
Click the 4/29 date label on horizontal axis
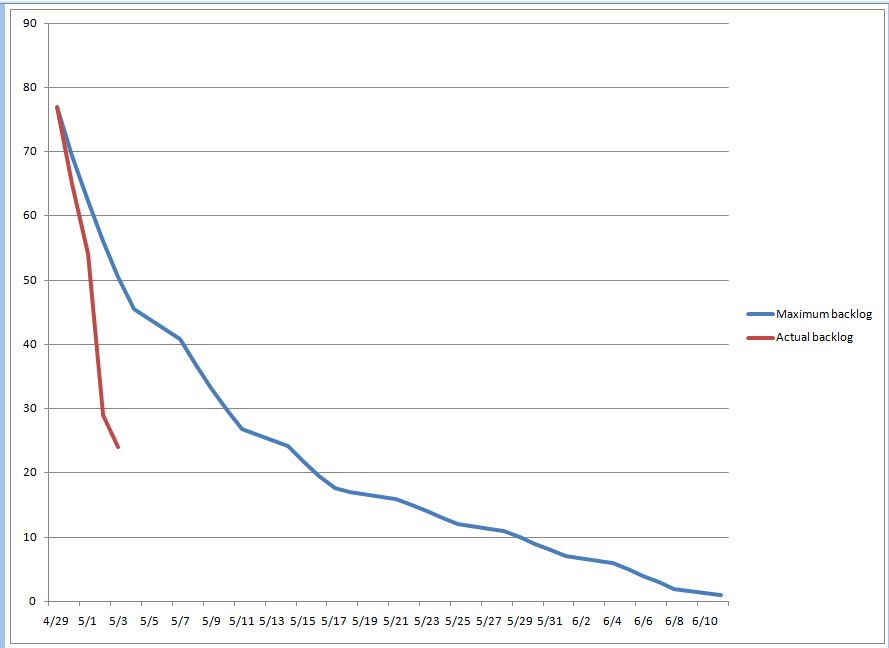(56, 621)
